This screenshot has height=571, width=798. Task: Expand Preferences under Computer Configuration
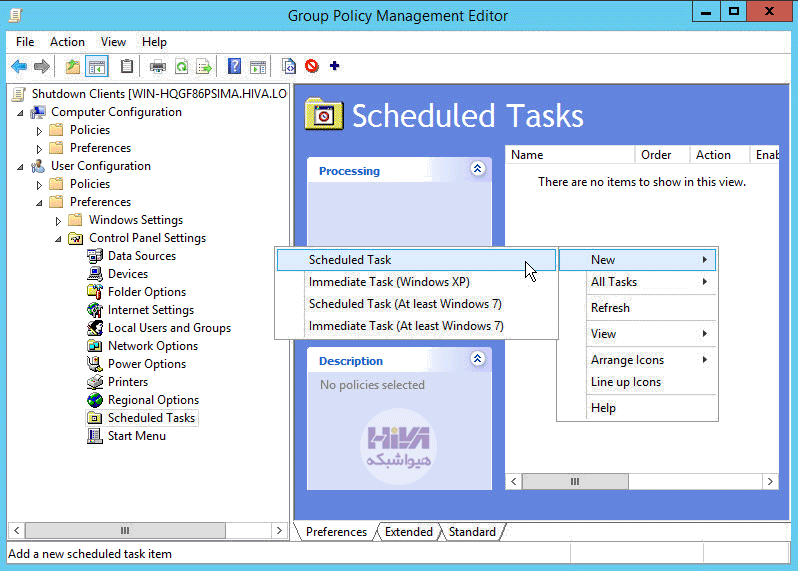point(39,149)
